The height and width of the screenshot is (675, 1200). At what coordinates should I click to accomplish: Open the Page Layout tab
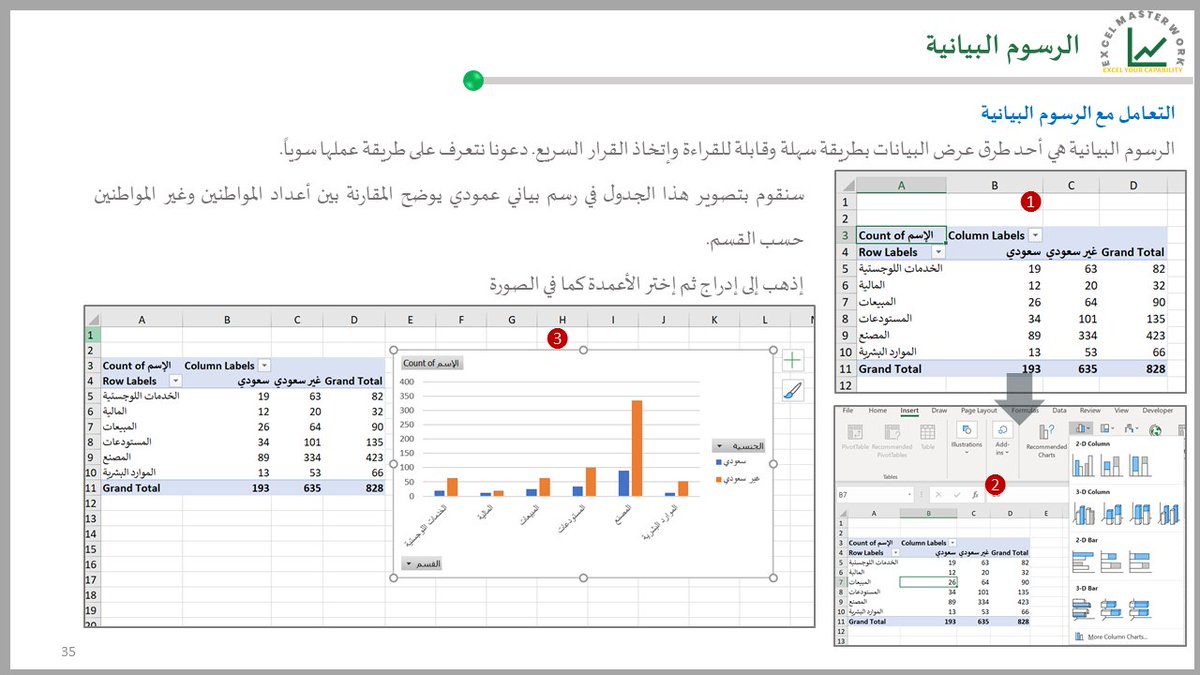pyautogui.click(x=979, y=410)
